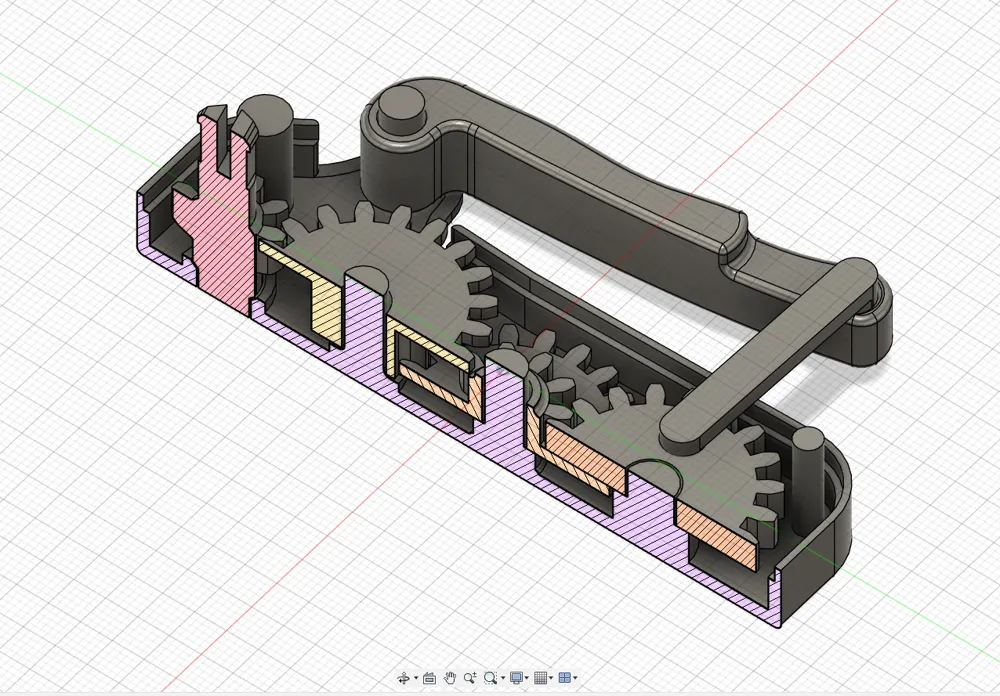The height and width of the screenshot is (696, 1000).
Task: Open the Fit tool options dropdown
Action: tap(503, 678)
